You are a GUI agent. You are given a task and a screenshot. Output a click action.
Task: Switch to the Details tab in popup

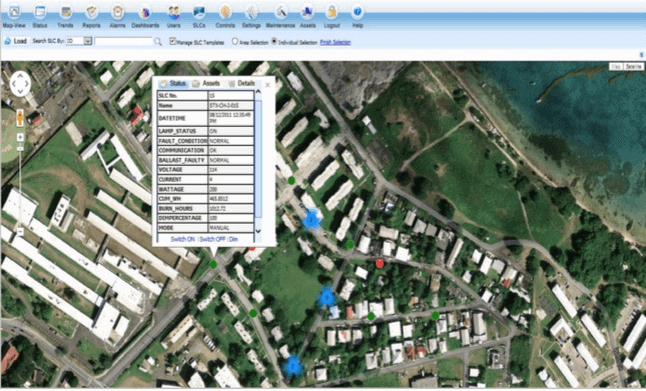click(x=241, y=84)
